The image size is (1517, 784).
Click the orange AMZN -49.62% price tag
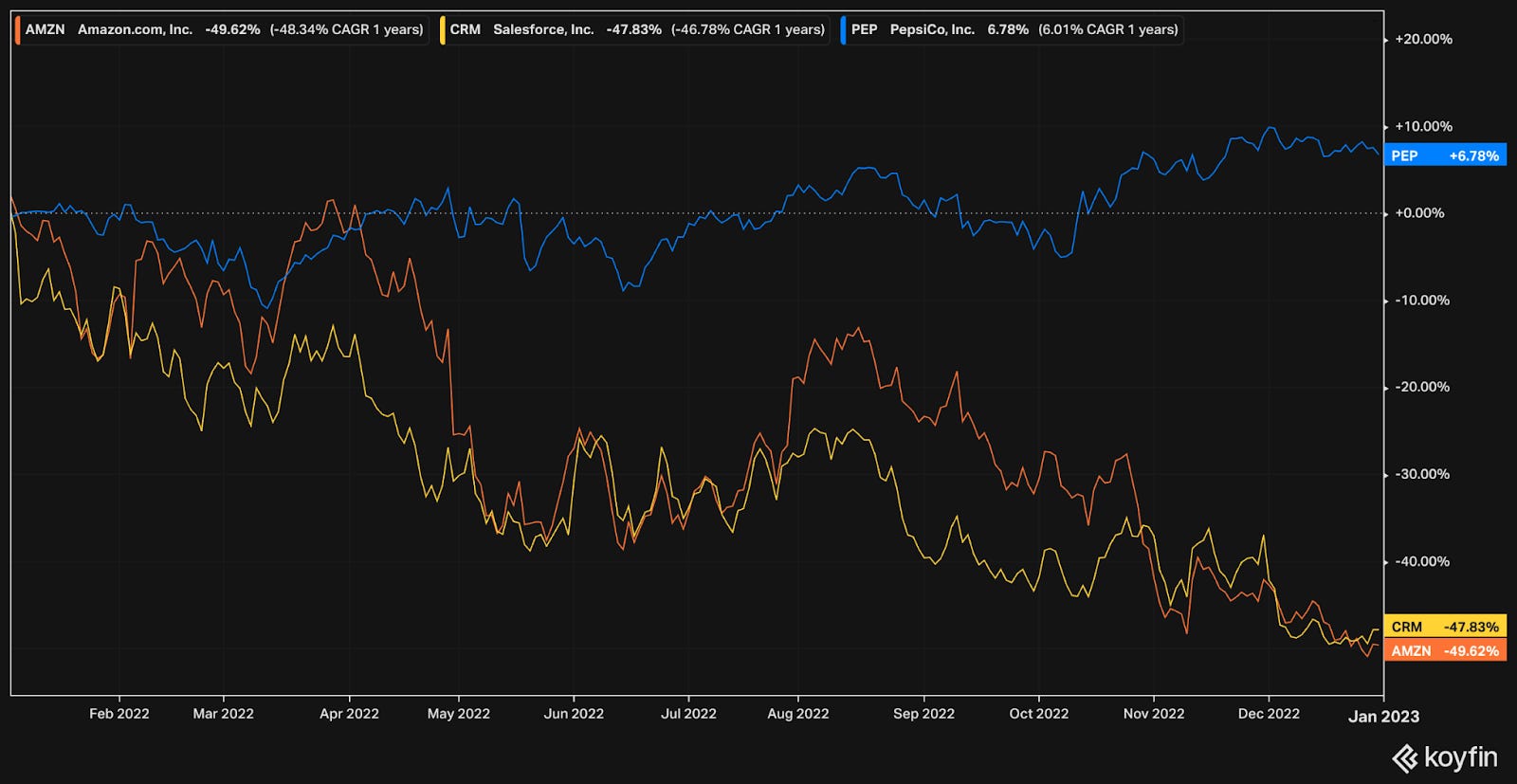coord(1445,650)
